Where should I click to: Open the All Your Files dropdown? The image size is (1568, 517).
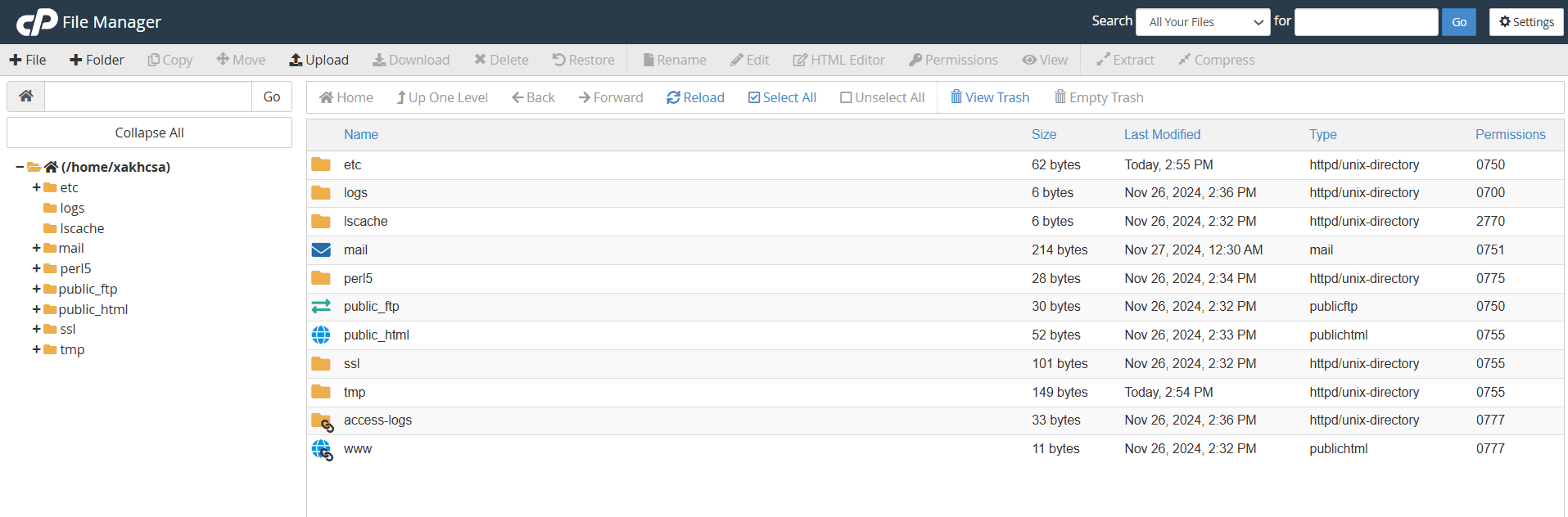pos(1203,22)
